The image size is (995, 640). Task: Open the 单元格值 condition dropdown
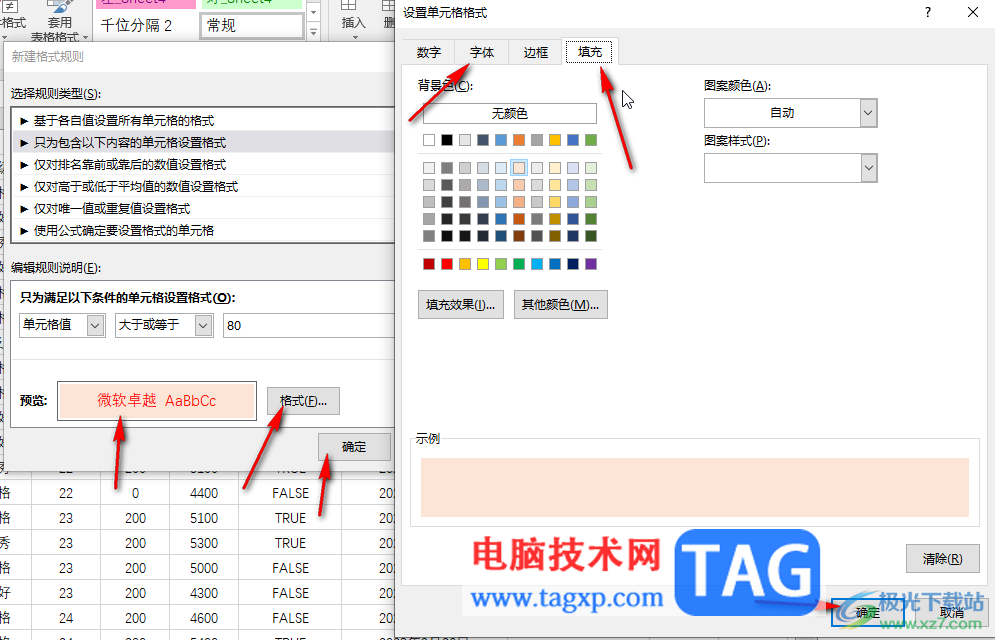62,325
